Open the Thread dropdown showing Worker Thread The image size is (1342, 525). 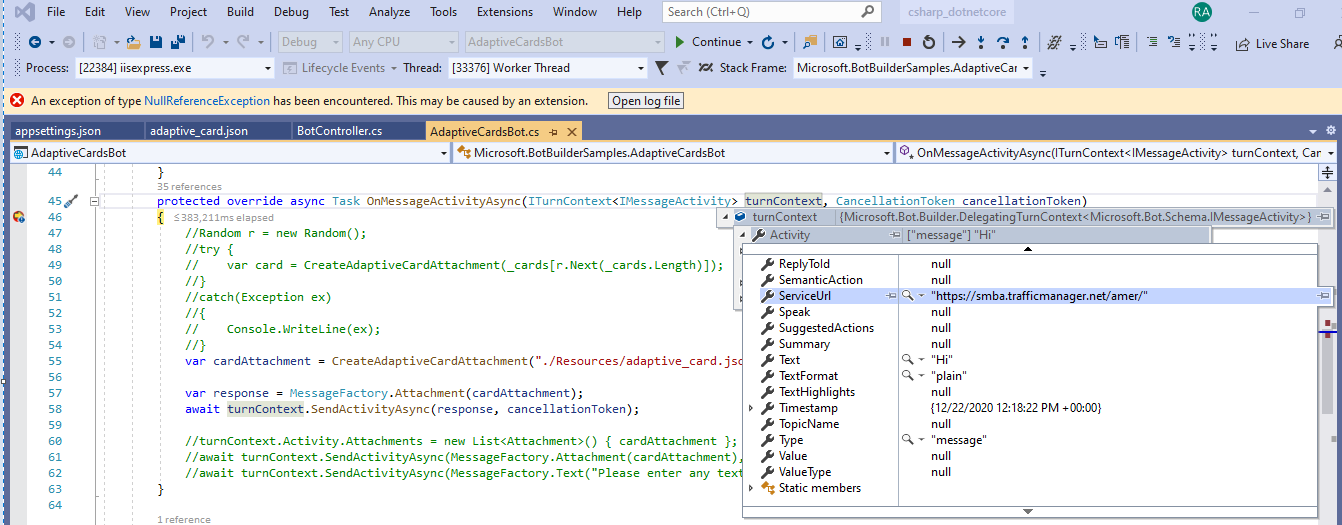coord(641,68)
